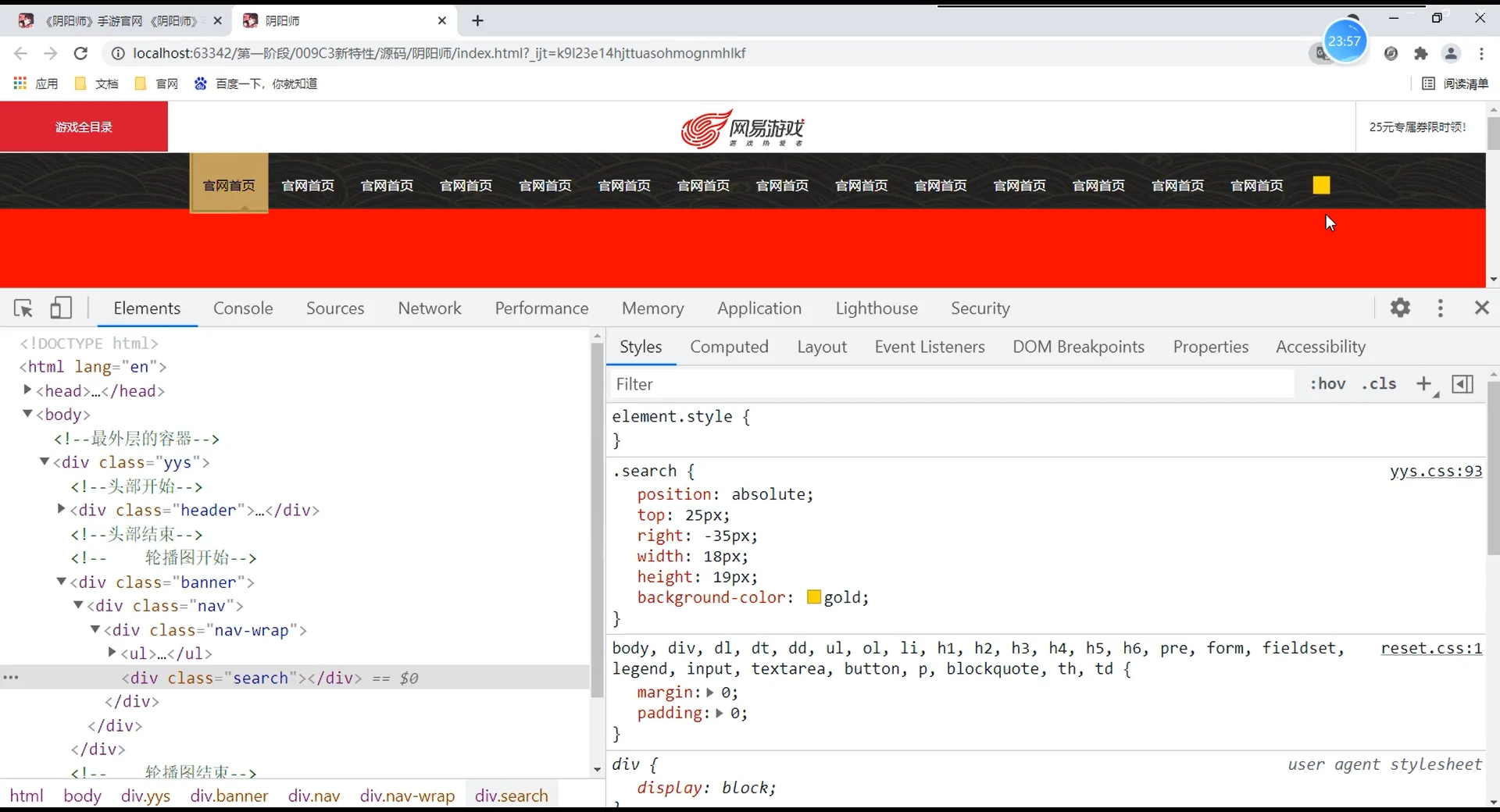Enable :hov pseudo-class forcing

[x=1328, y=384]
